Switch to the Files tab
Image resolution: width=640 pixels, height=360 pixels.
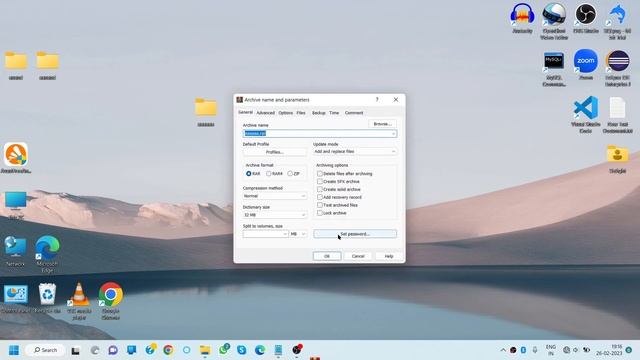pos(301,113)
